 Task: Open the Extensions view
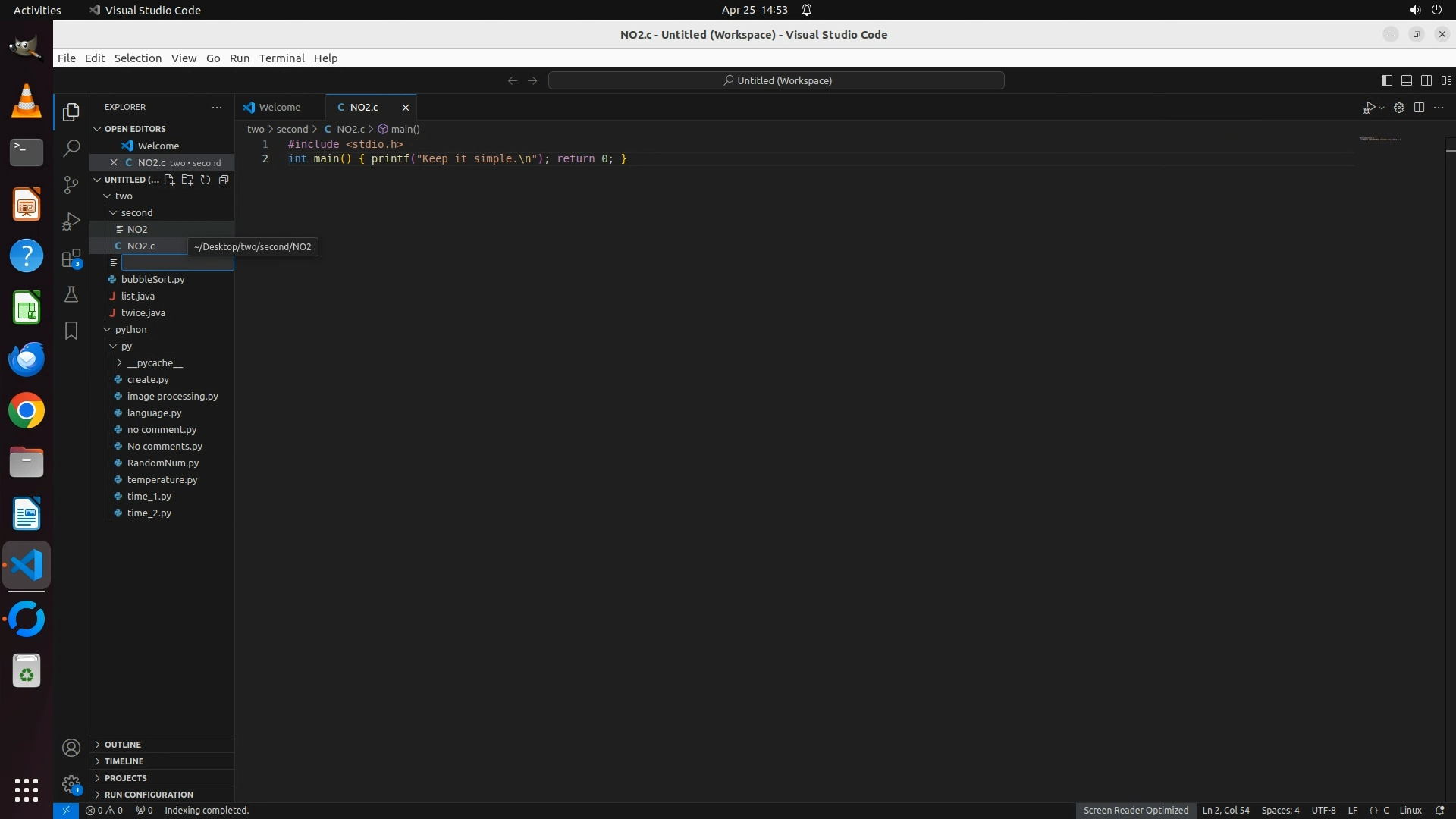[x=71, y=259]
